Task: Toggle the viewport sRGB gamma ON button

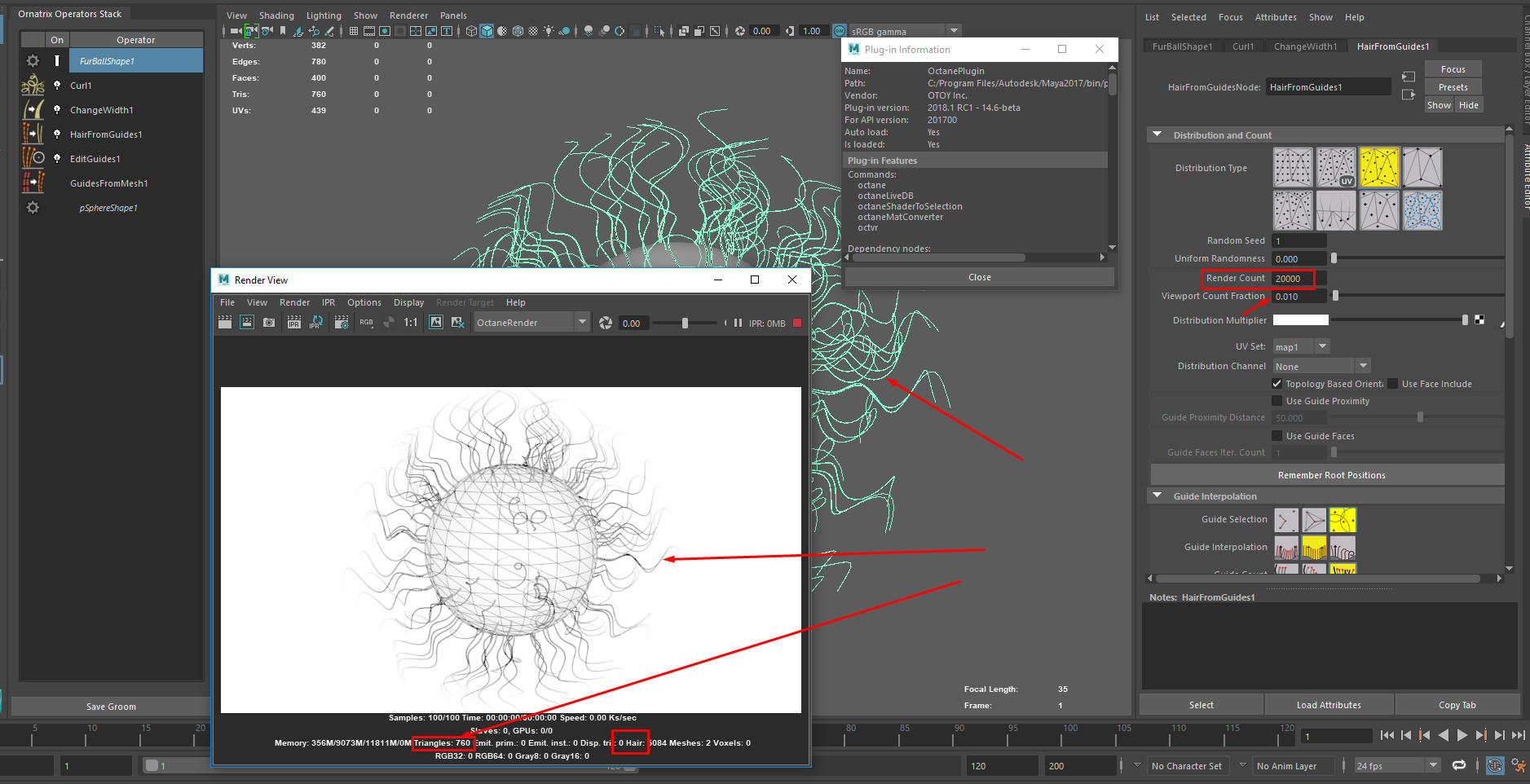Action: [x=840, y=31]
